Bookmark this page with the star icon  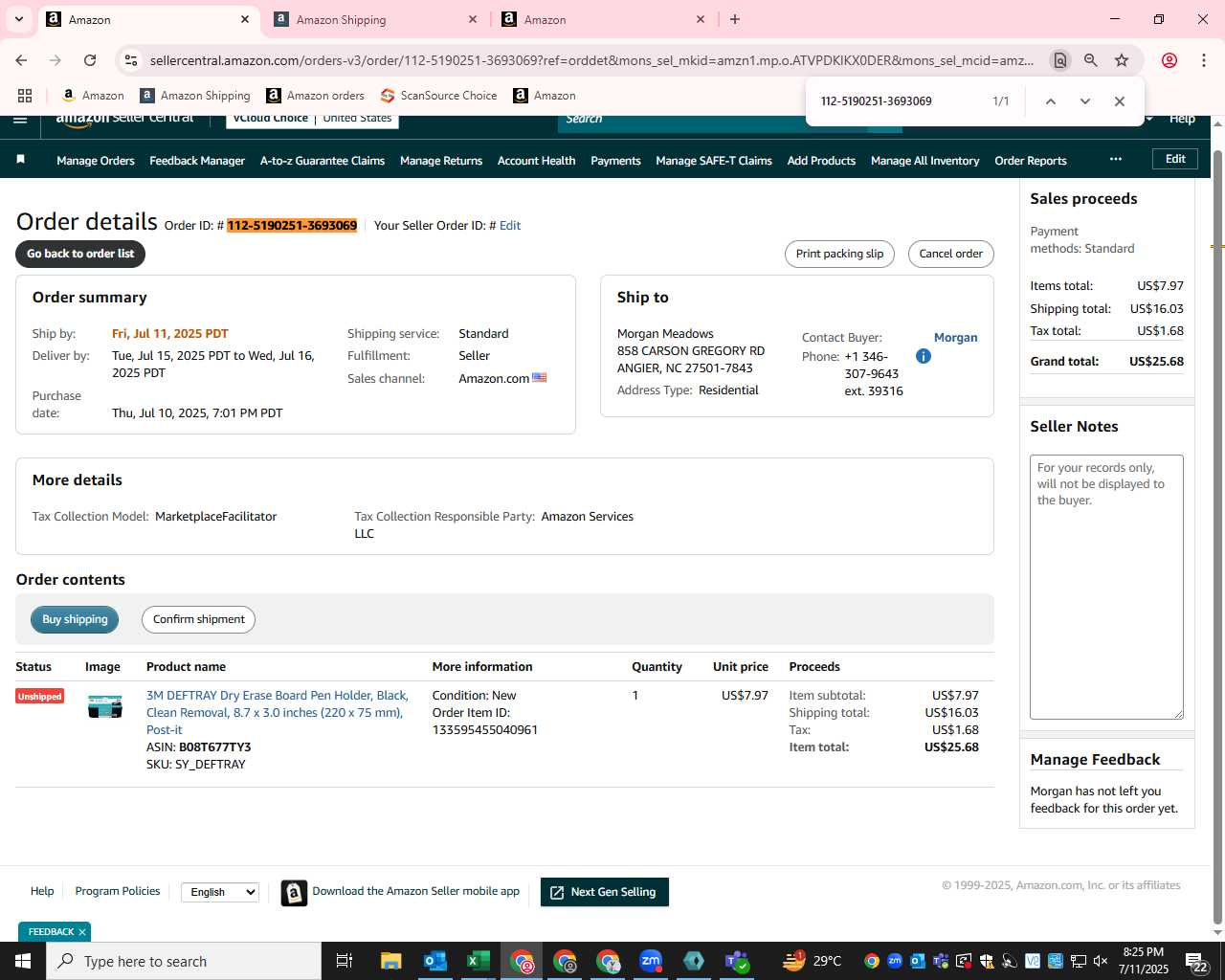[x=1122, y=60]
